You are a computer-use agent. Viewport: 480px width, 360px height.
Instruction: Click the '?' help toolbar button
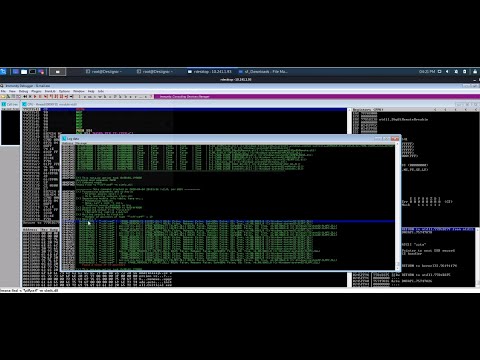(151, 97)
